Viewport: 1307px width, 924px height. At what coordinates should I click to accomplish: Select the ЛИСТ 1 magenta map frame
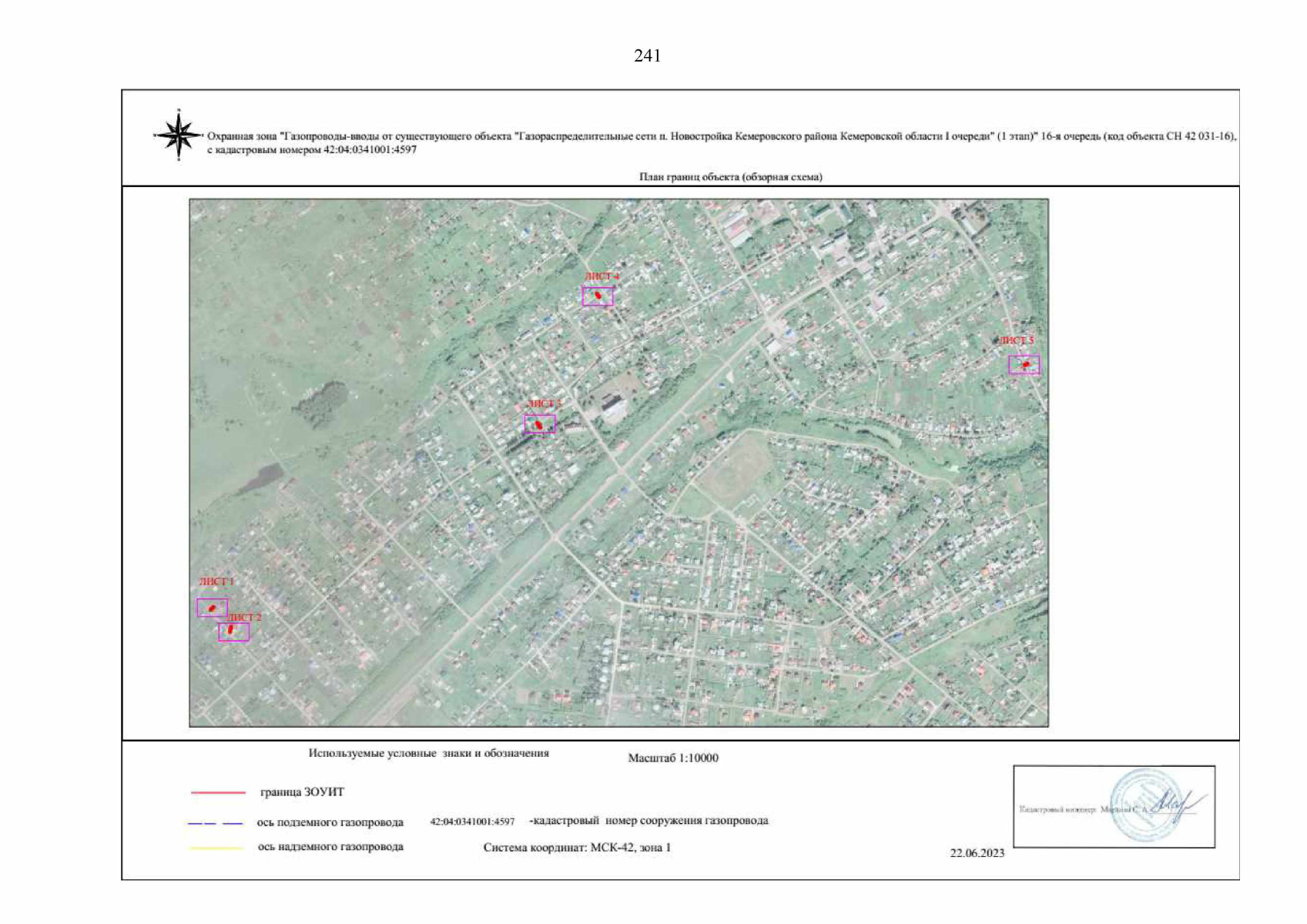pos(212,608)
